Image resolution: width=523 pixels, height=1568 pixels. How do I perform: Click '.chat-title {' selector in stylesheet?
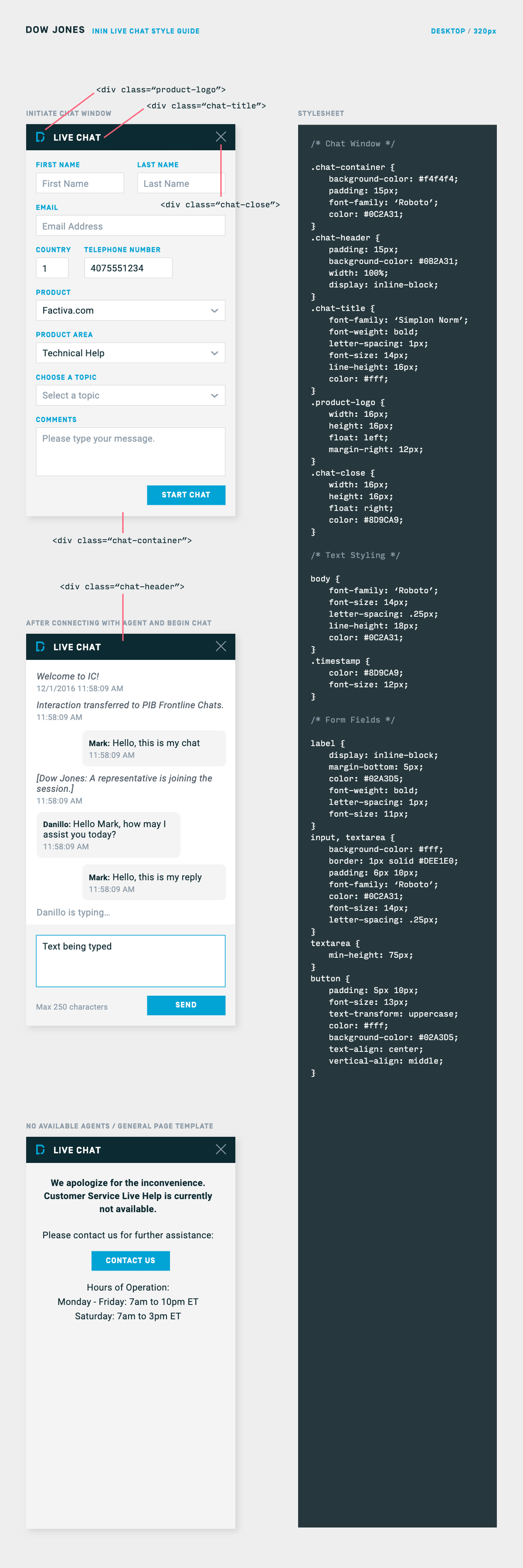[343, 308]
